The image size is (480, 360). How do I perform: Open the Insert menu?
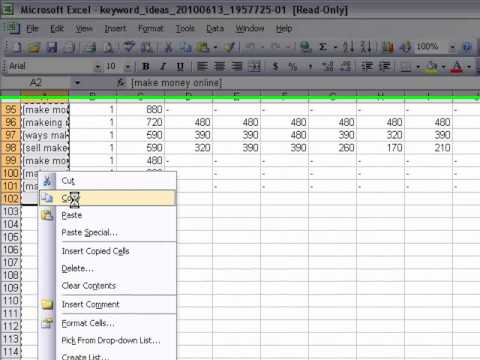[115, 29]
